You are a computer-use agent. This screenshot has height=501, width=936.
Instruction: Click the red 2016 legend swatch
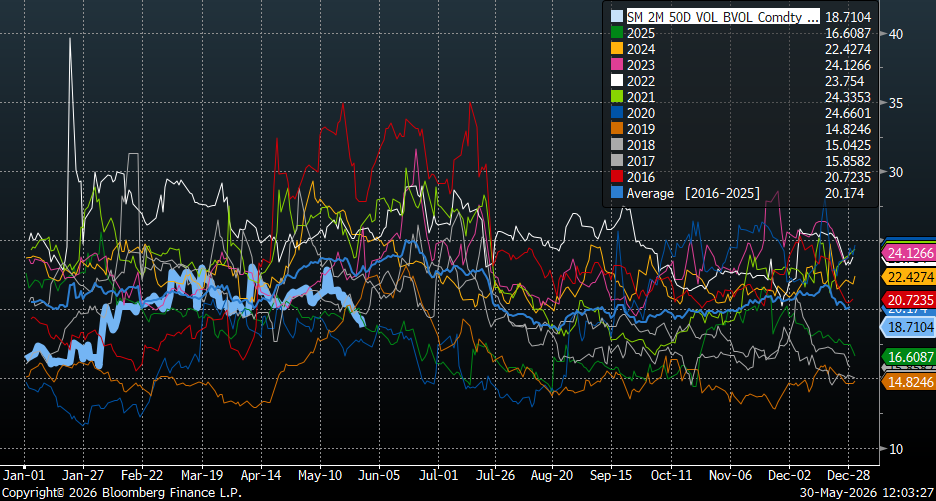(615, 177)
